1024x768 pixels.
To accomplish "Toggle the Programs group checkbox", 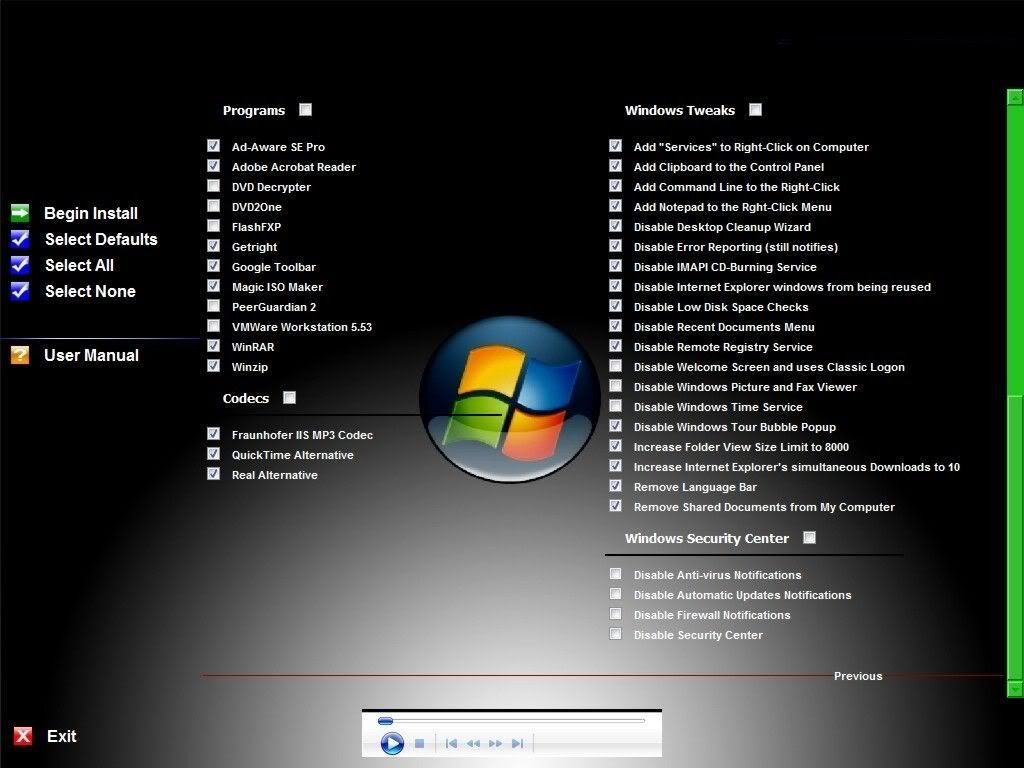I will click(x=305, y=110).
